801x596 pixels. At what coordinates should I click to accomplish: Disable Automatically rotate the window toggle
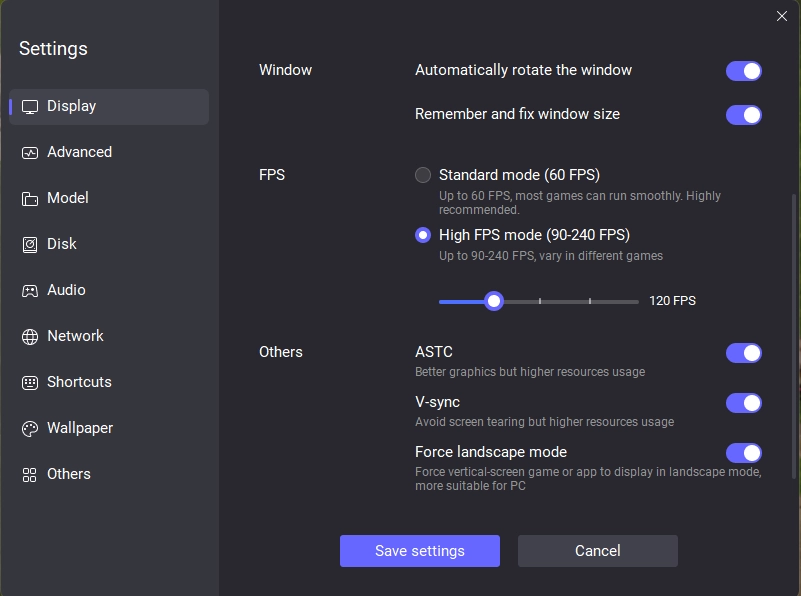pyautogui.click(x=744, y=71)
